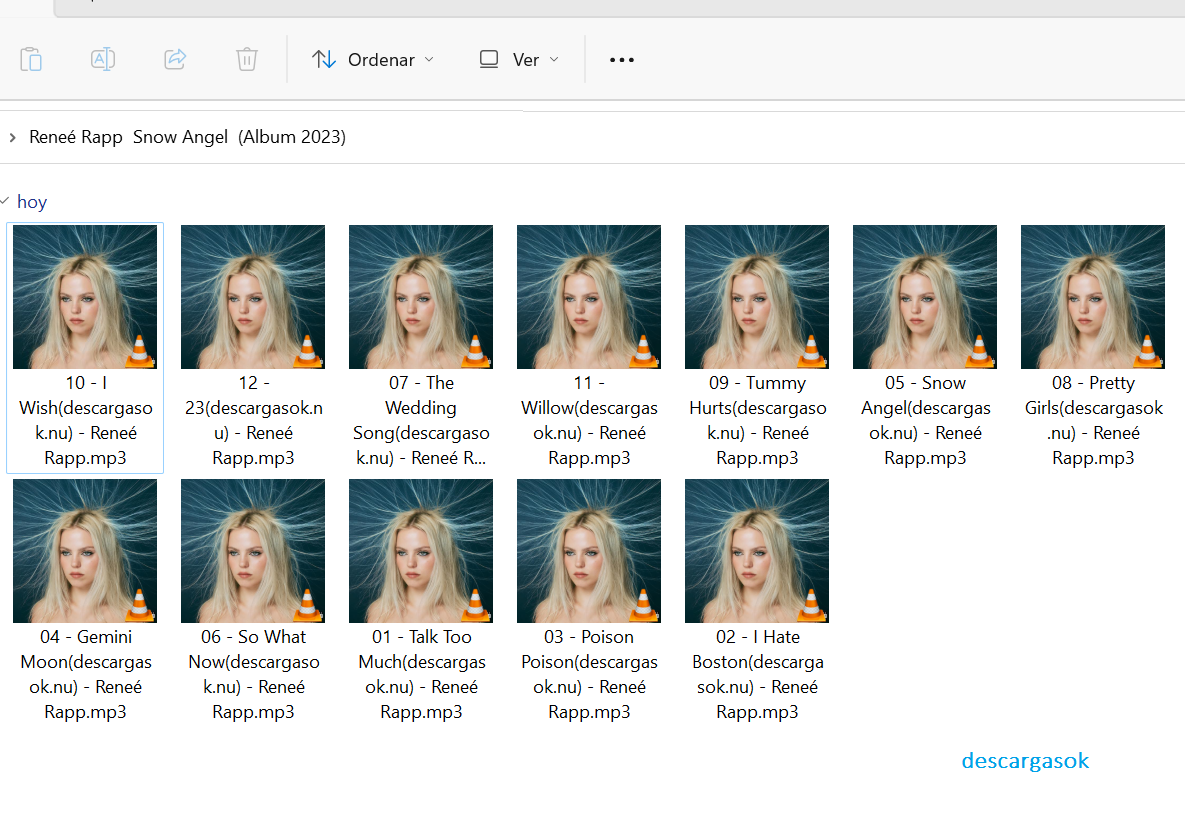Click file name '02 - I Hate Boston' text
Viewport: 1185px width, 826px height.
tap(757, 674)
